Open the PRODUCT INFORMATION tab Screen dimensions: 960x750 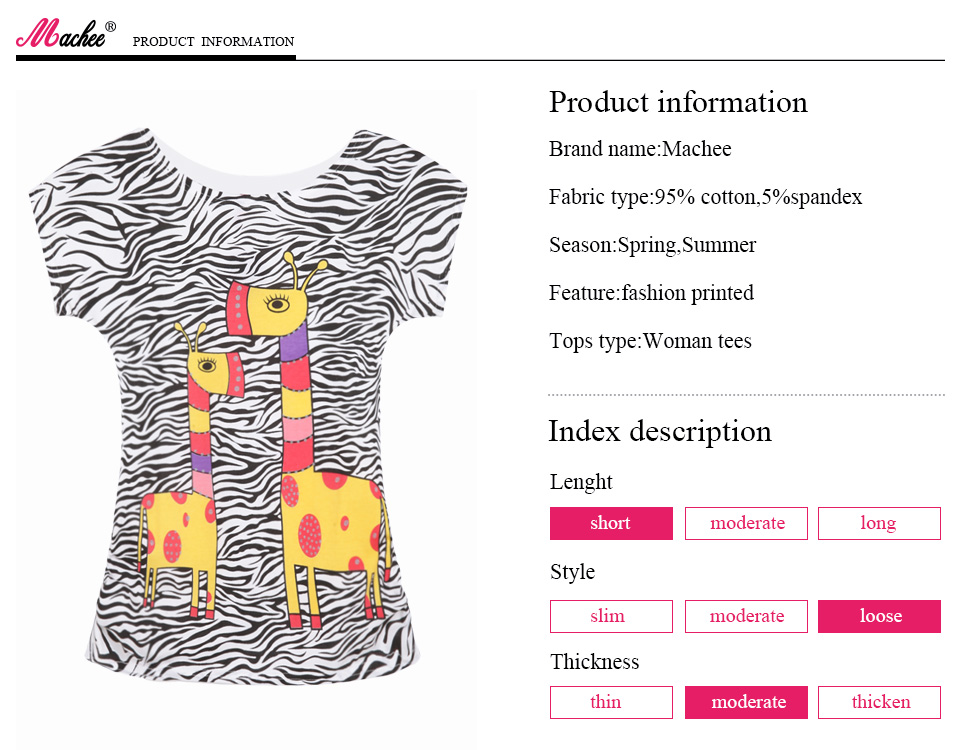[x=213, y=42]
